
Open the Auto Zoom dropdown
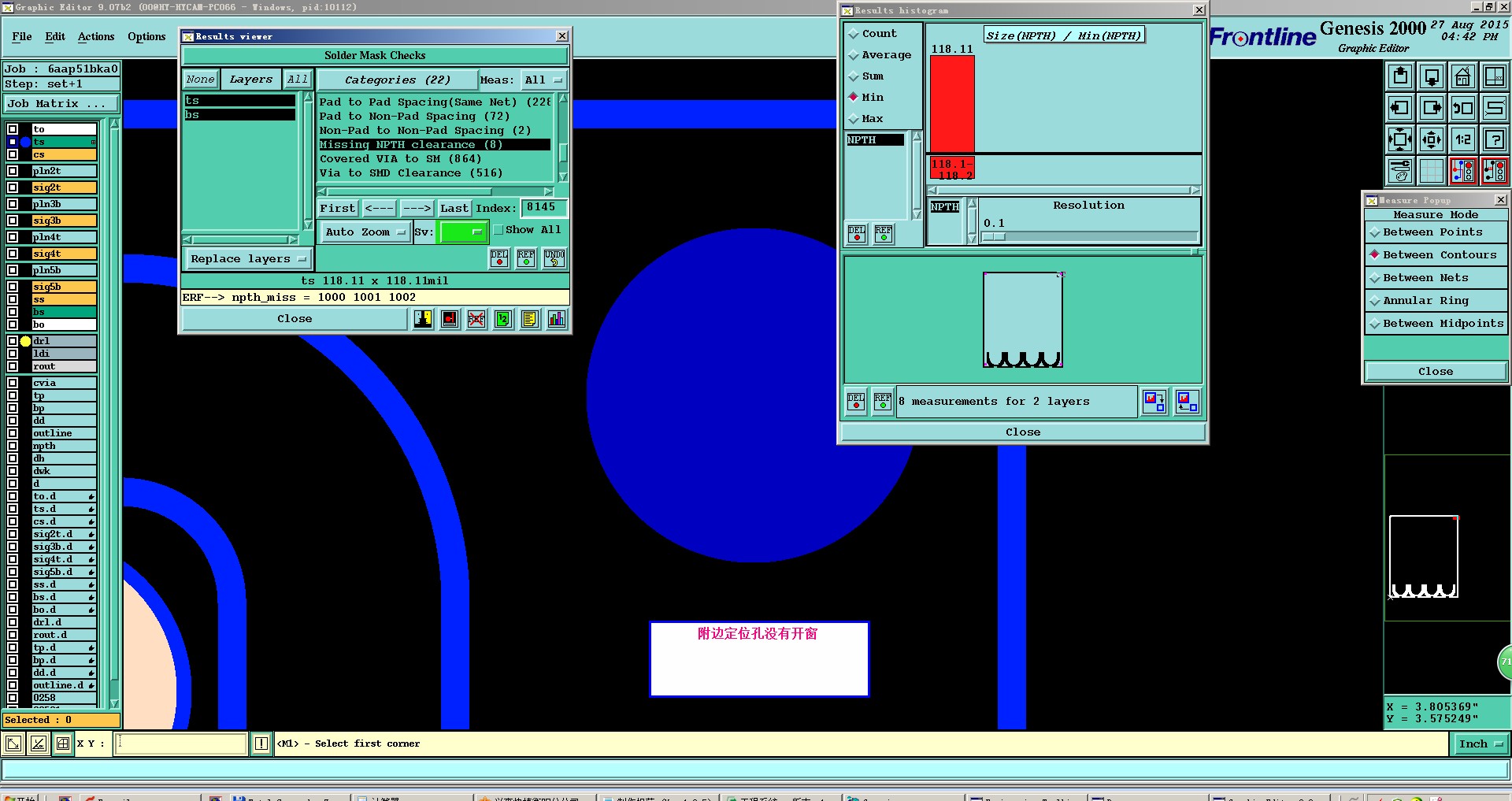[365, 232]
